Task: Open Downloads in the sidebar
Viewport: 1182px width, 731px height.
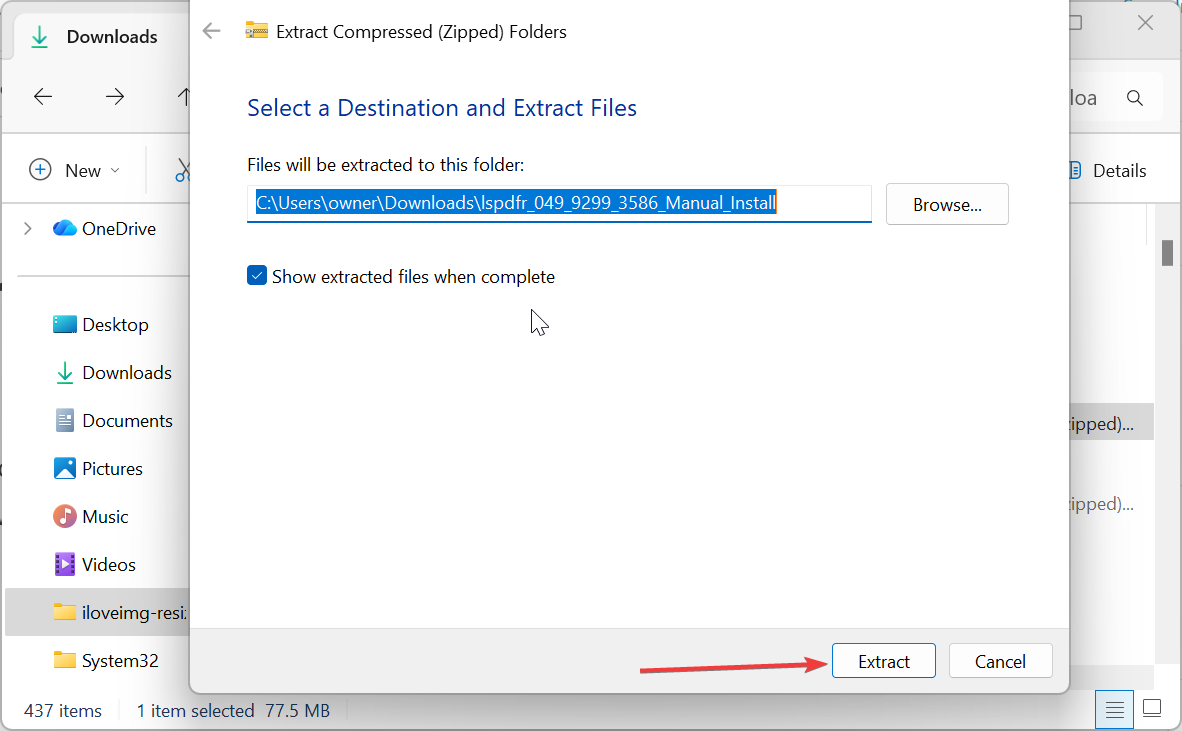Action: [126, 373]
